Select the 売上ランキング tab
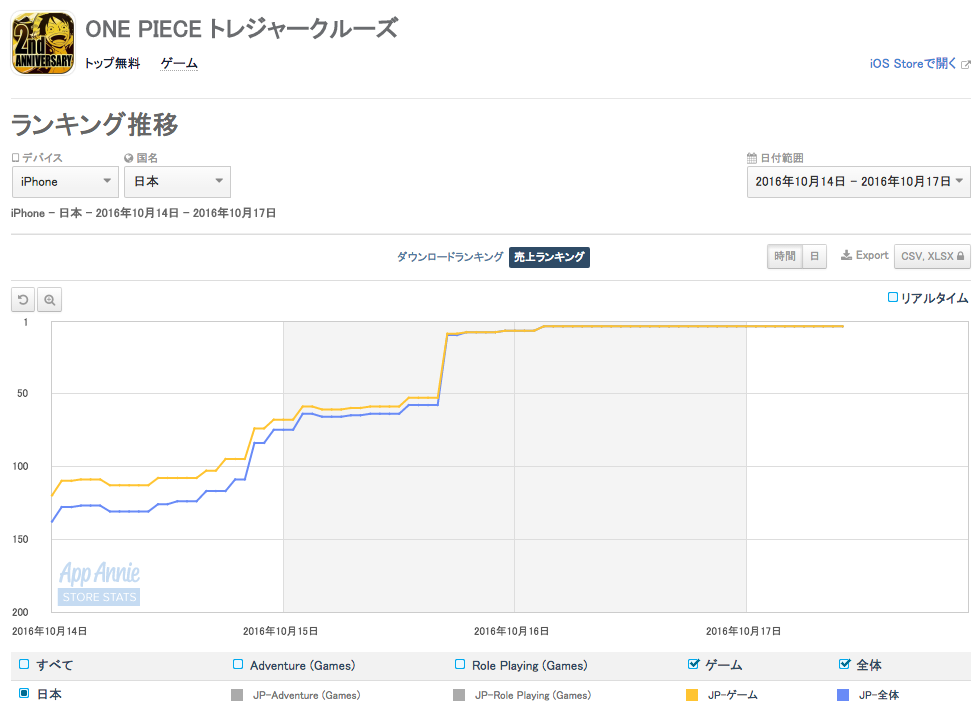 (x=549, y=257)
